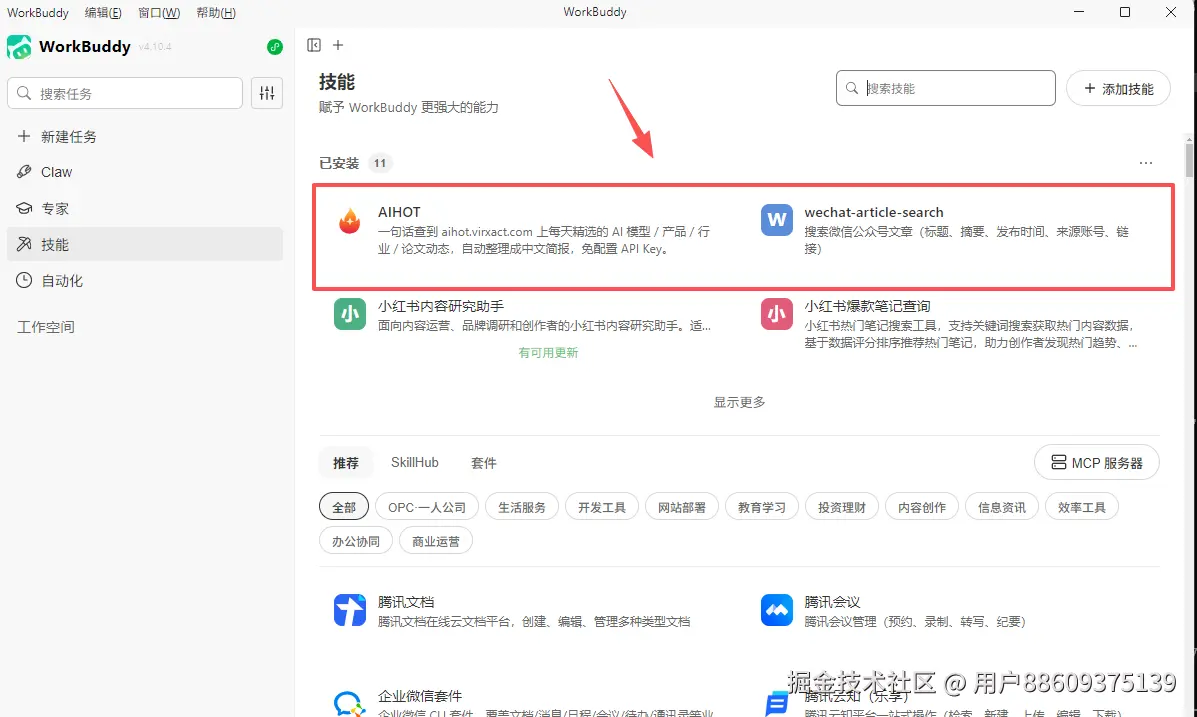Image resolution: width=1197 pixels, height=717 pixels.
Task: Select the 网站部署 category filter
Action: [682, 507]
